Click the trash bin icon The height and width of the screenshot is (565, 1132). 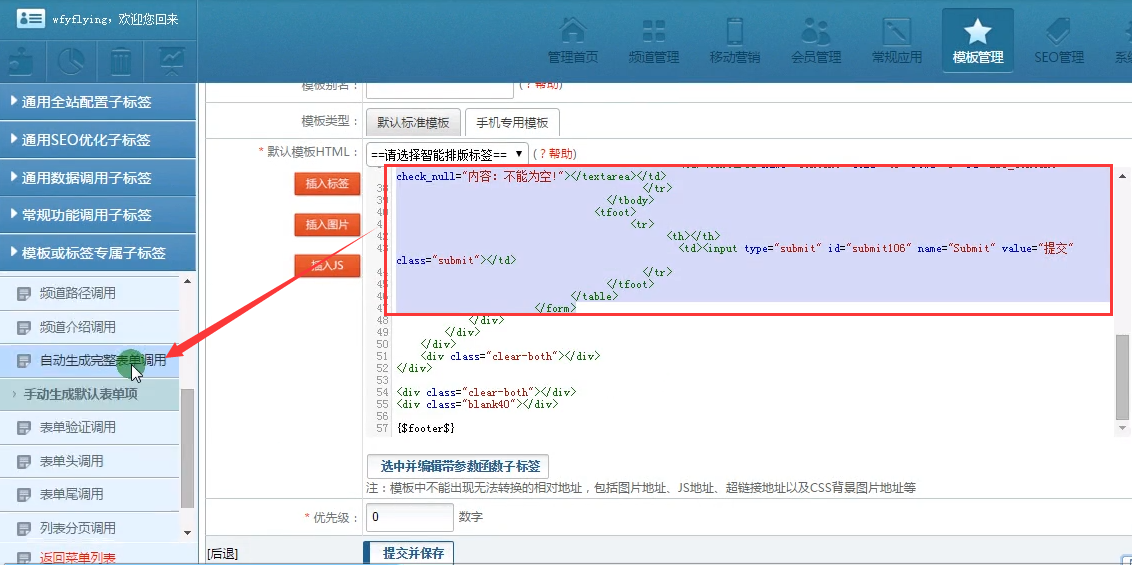click(x=121, y=62)
